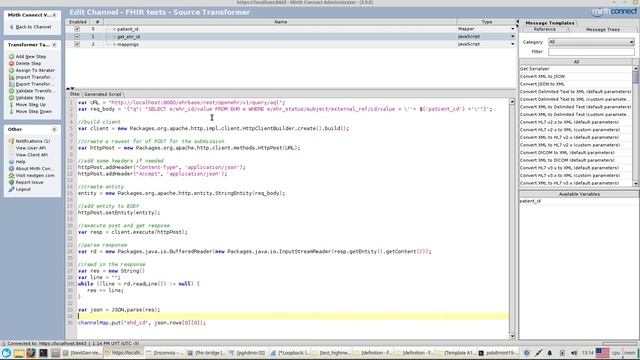This screenshot has width=640, height=360.
Task: Click the About Mirth Connect icon
Action: tap(11, 169)
